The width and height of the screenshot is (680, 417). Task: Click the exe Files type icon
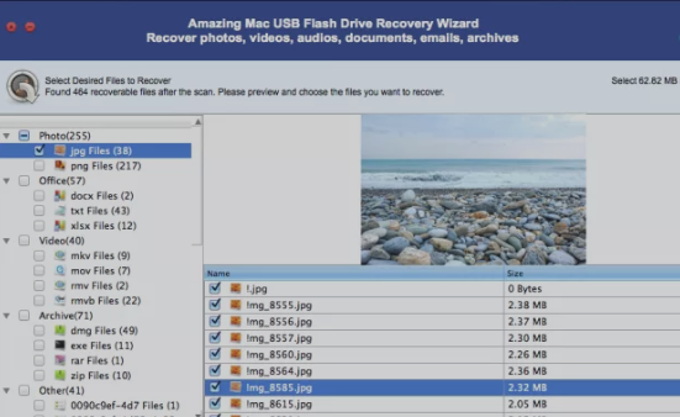point(60,345)
